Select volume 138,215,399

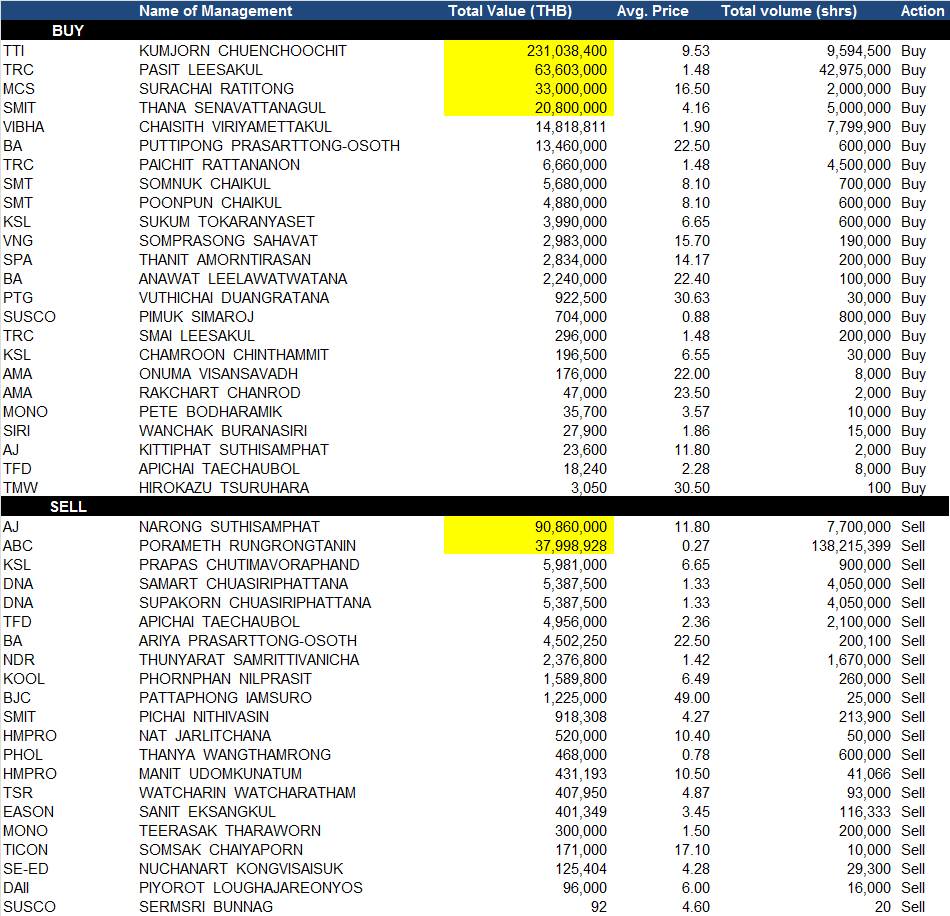851,546
